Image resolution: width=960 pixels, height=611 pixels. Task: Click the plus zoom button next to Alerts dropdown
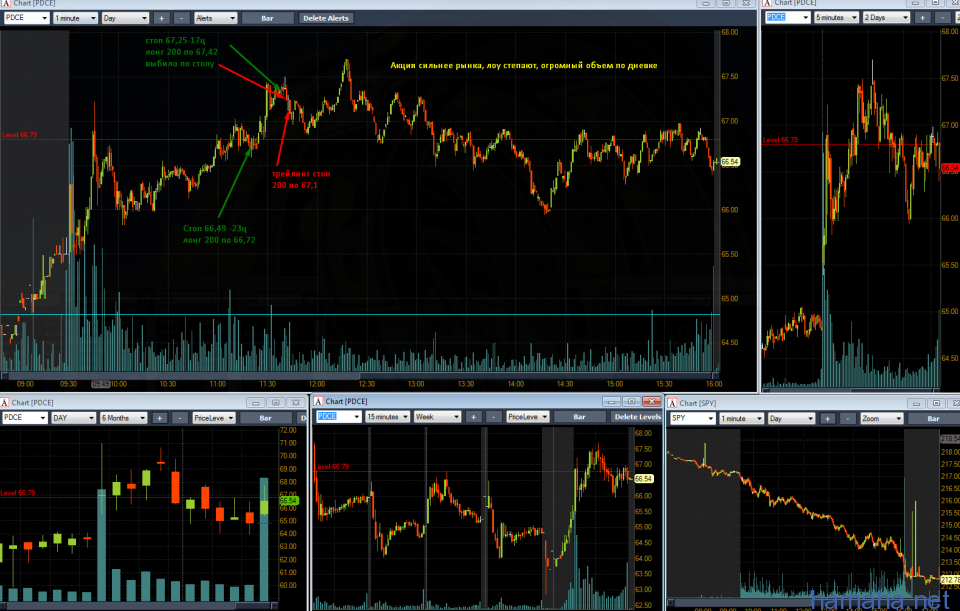(x=162, y=18)
